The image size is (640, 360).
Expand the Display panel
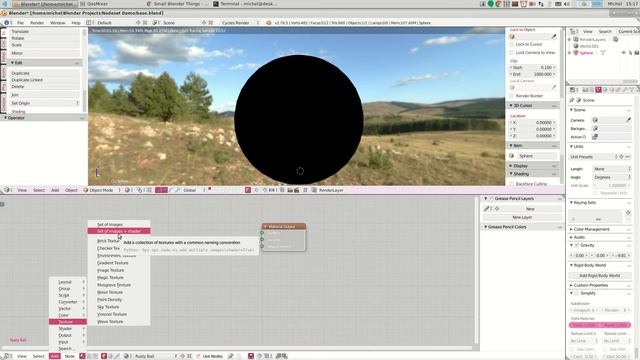click(532, 166)
